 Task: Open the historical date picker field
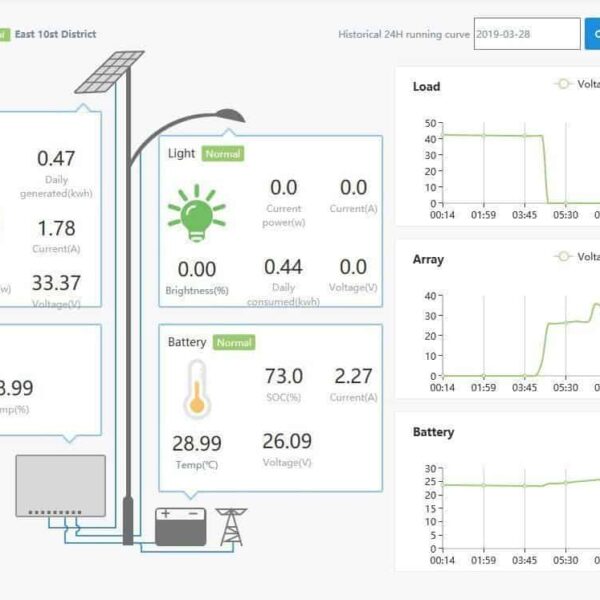pyautogui.click(x=526, y=34)
